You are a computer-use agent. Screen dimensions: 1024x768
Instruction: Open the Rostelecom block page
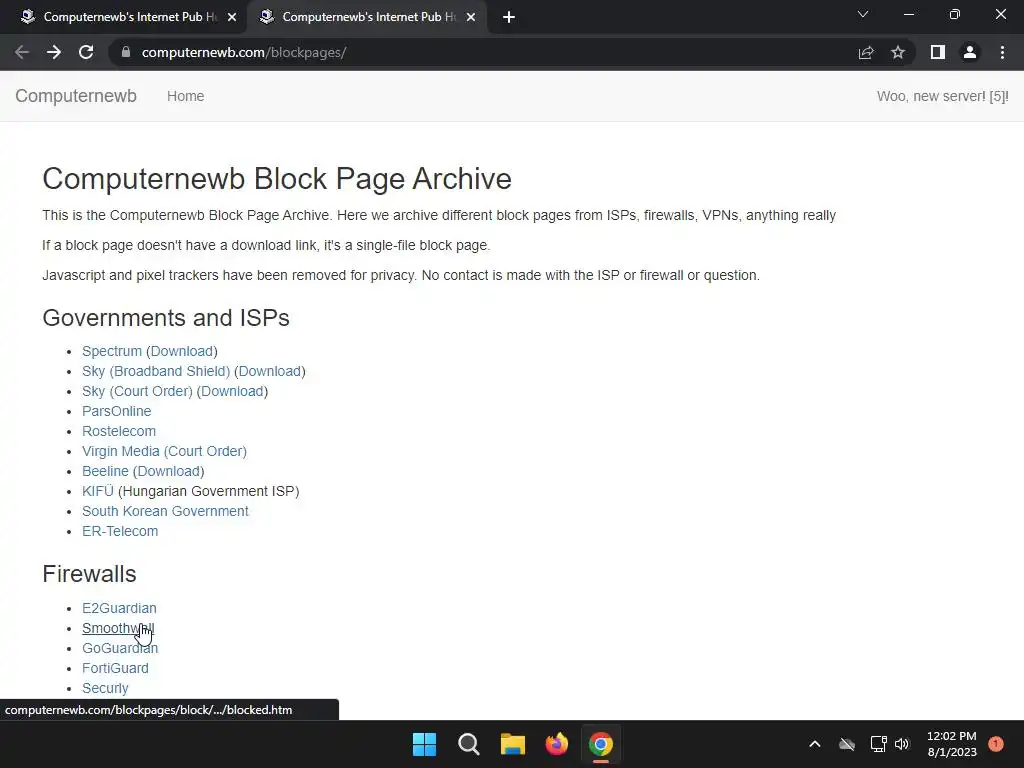click(119, 431)
